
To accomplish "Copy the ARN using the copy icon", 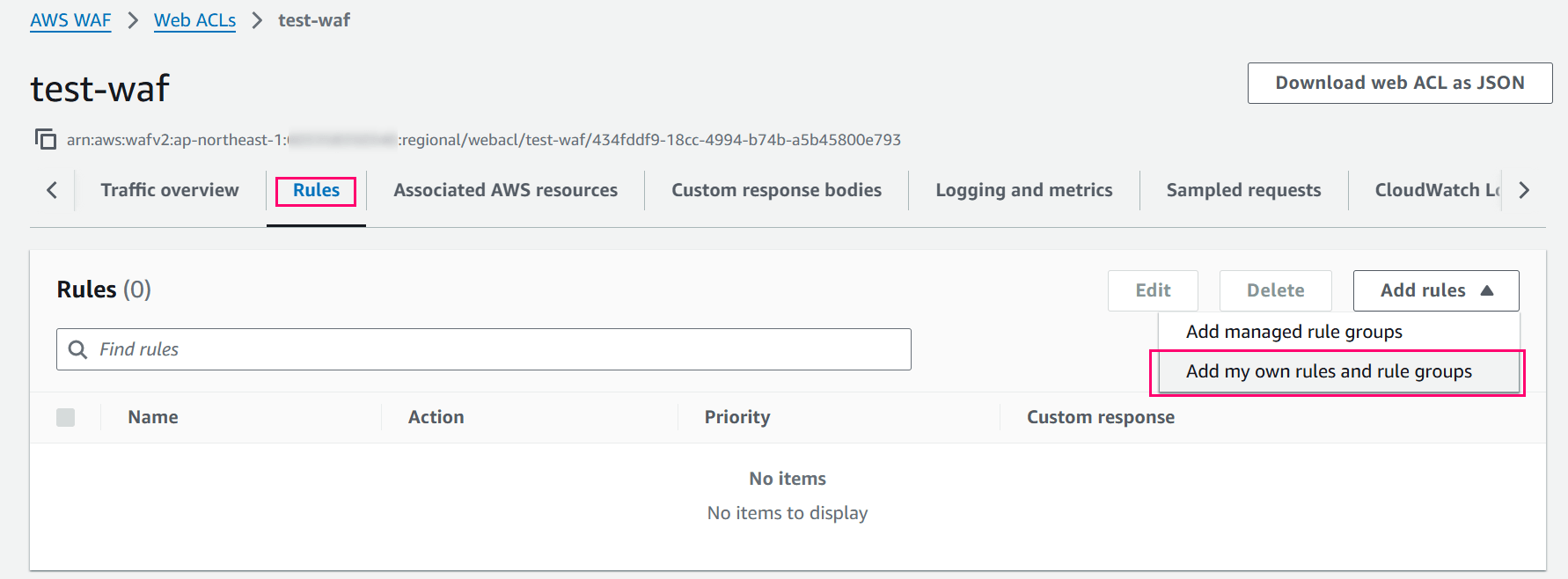I will pyautogui.click(x=46, y=139).
